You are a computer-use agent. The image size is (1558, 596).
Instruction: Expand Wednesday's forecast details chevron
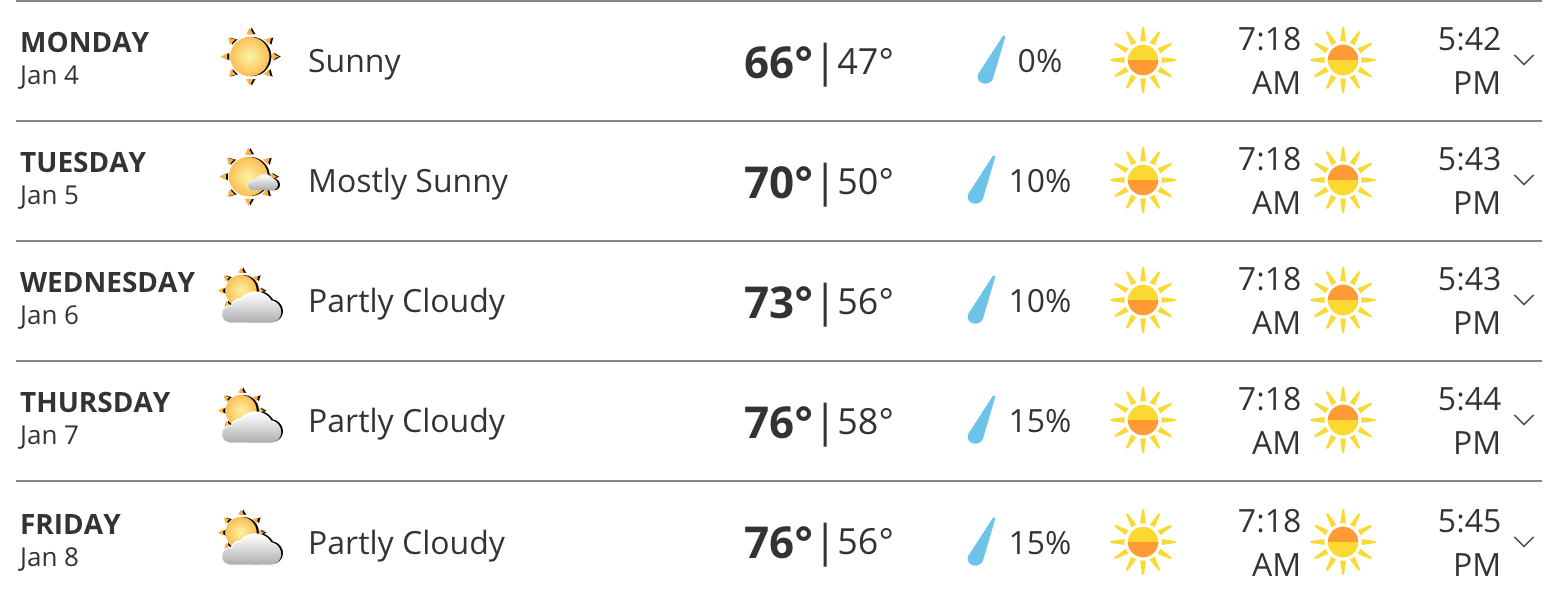click(1524, 301)
